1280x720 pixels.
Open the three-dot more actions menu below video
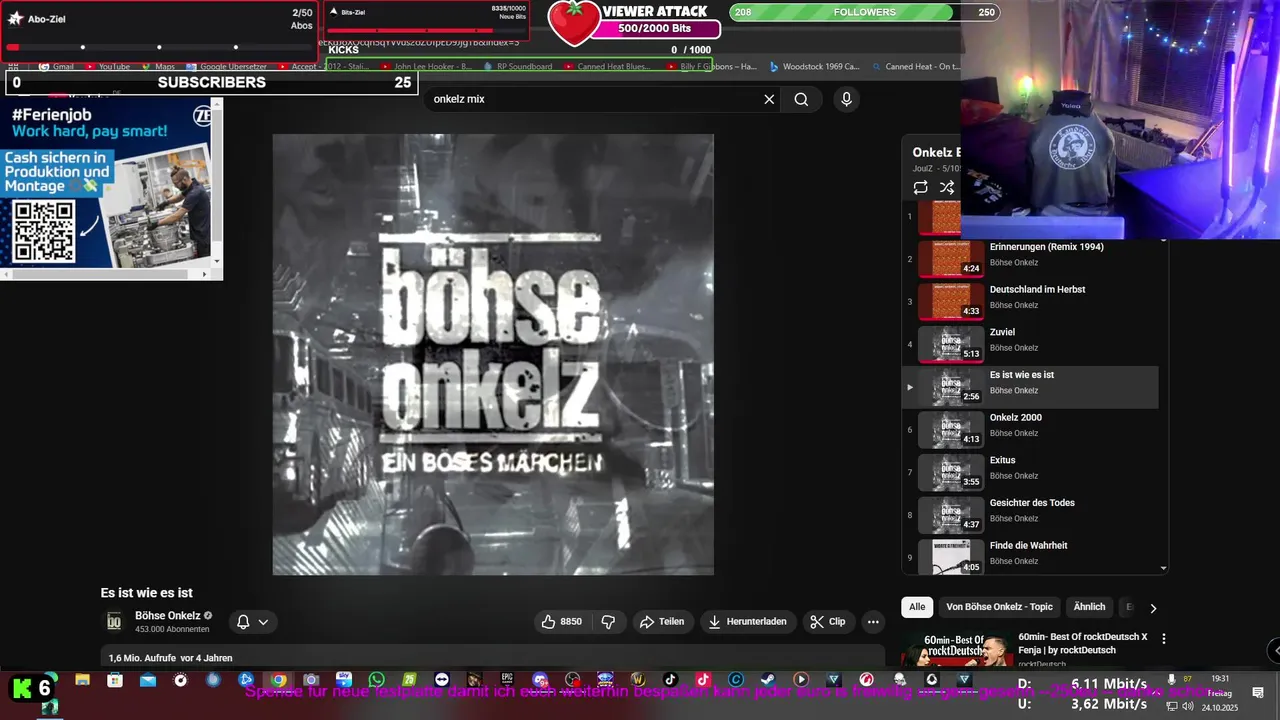point(873,621)
